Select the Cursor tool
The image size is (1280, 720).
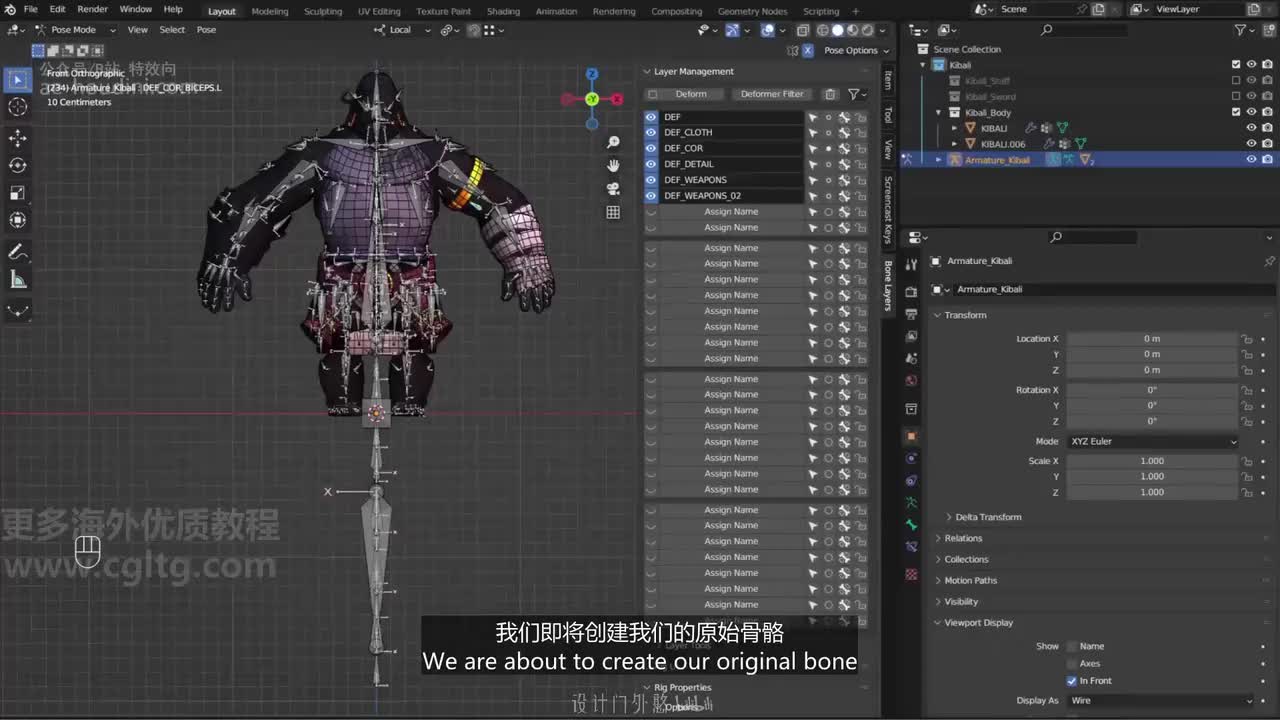point(18,107)
